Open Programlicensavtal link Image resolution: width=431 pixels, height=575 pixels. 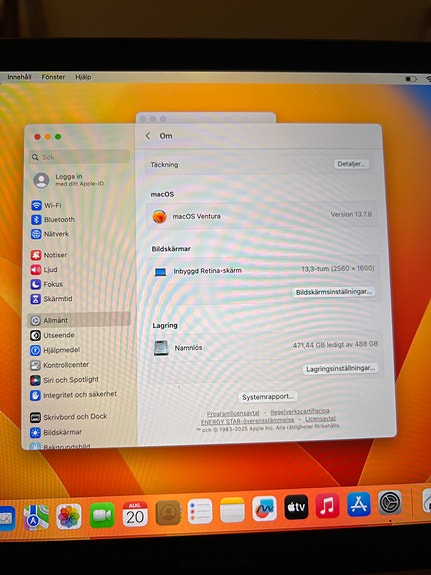(233, 413)
